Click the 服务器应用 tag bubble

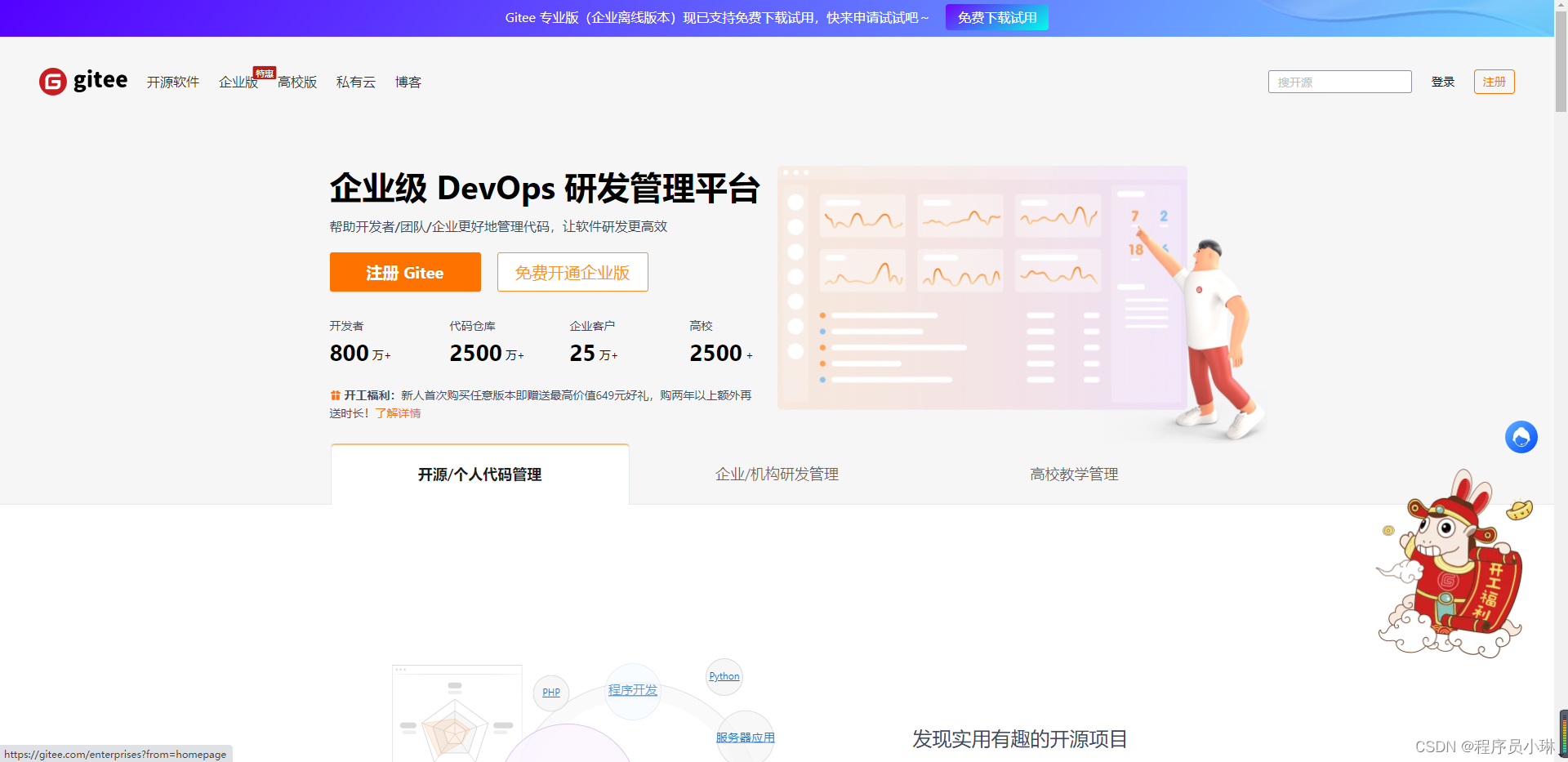click(746, 737)
